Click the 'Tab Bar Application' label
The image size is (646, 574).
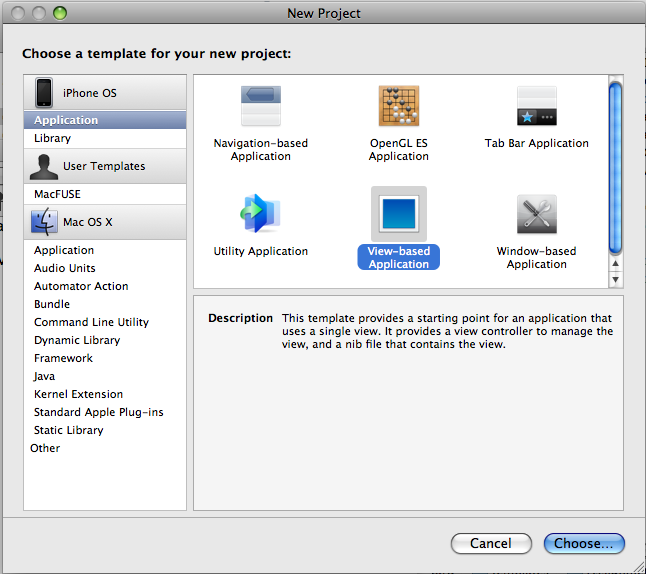pyautogui.click(x=537, y=143)
